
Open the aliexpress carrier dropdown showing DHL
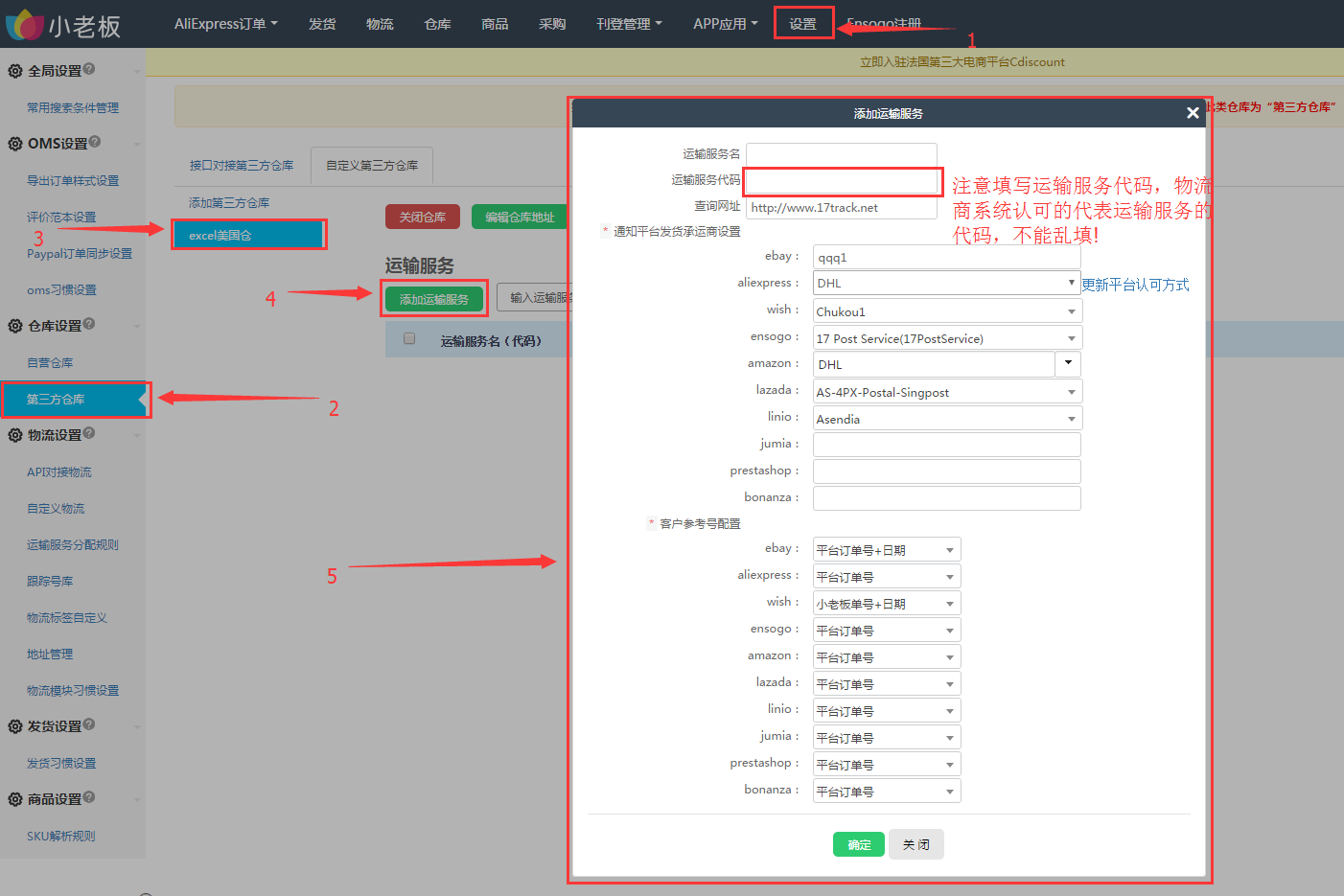[946, 283]
